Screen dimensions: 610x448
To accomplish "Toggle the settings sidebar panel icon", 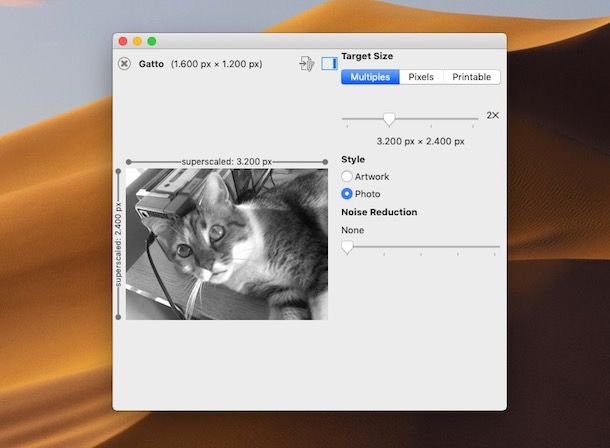I will pos(329,64).
